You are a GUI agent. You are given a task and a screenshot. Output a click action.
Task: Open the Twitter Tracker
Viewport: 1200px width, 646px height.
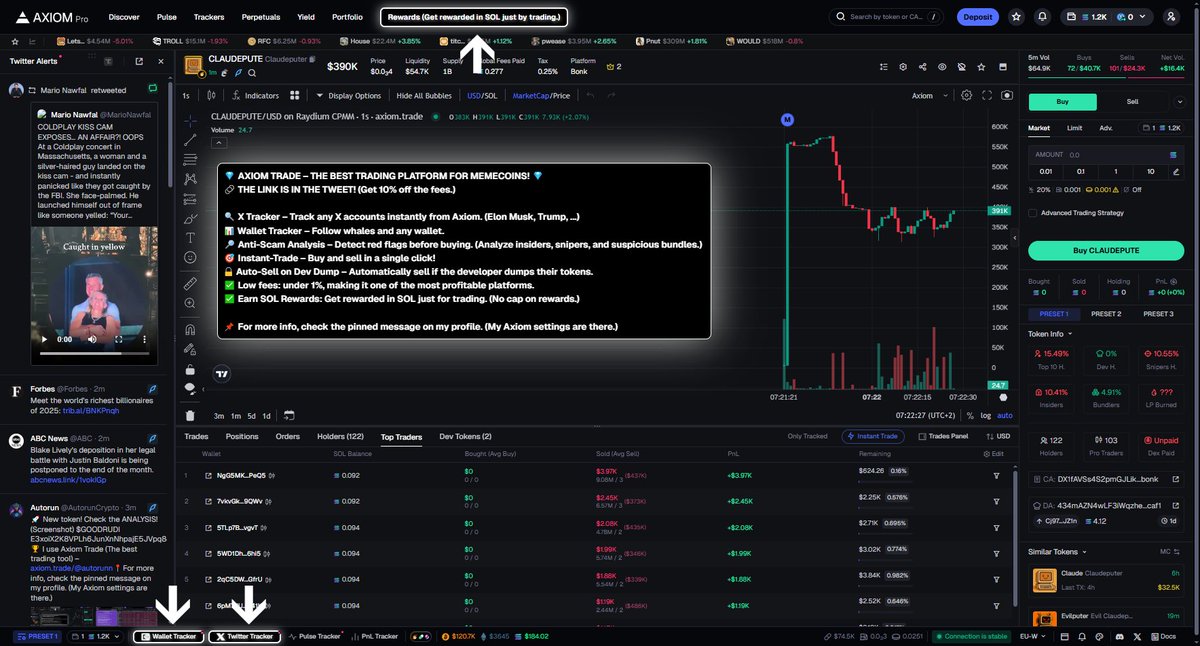click(x=244, y=636)
